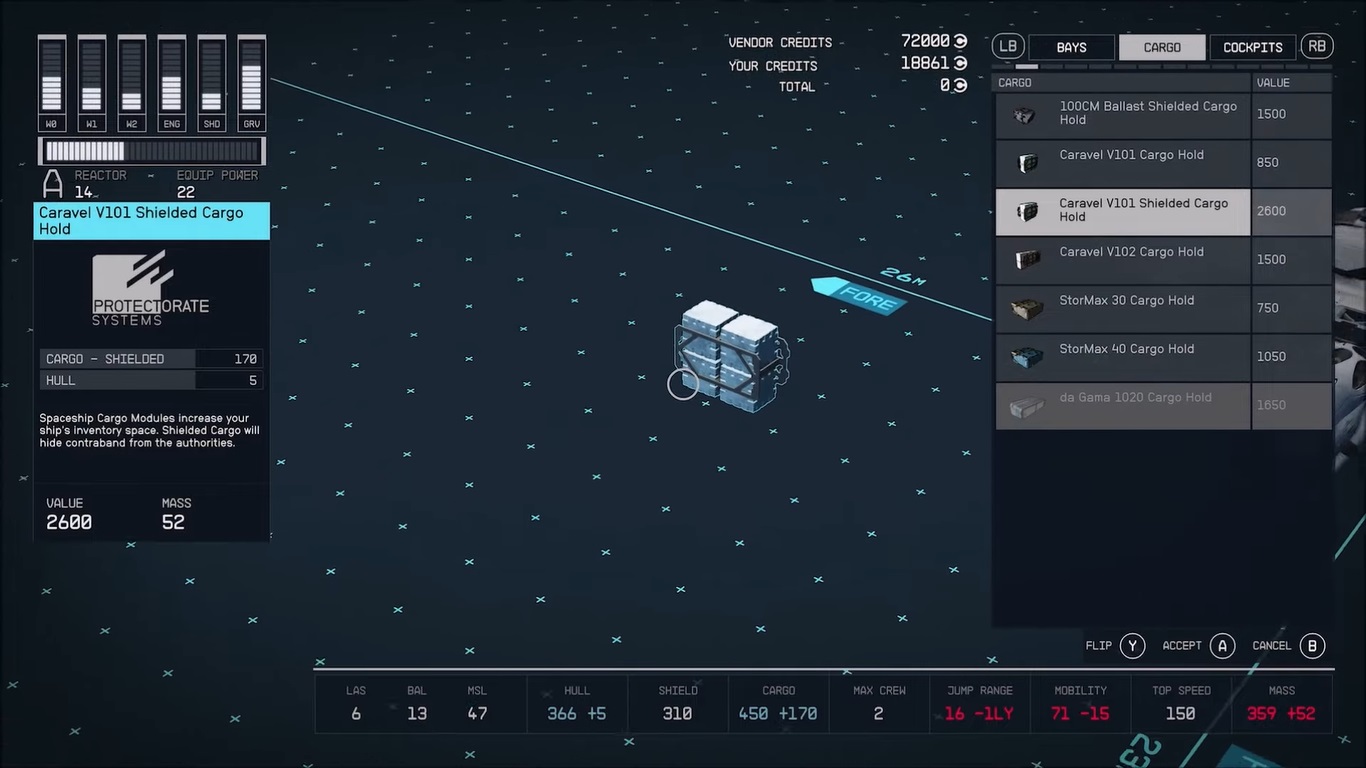Image resolution: width=1366 pixels, height=768 pixels.
Task: Select the StorMax 40 Cargo Hold row
Action: click(x=1163, y=357)
